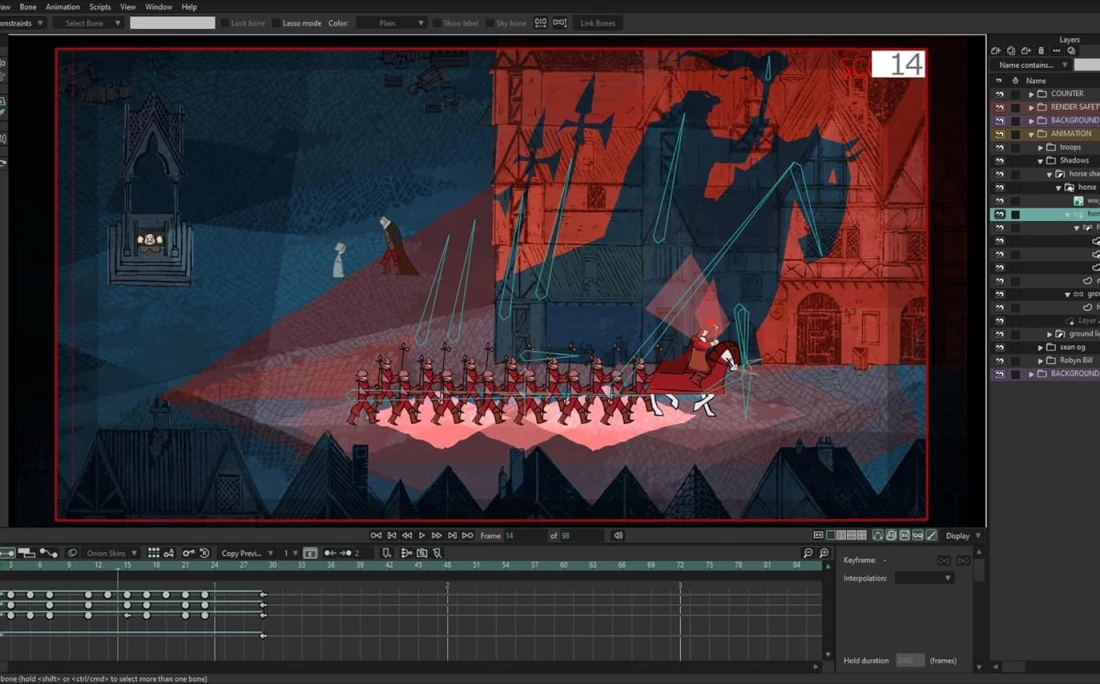Screen dimensions: 1100x684
Task: Expand the COUNTER layer group
Action: point(1031,94)
